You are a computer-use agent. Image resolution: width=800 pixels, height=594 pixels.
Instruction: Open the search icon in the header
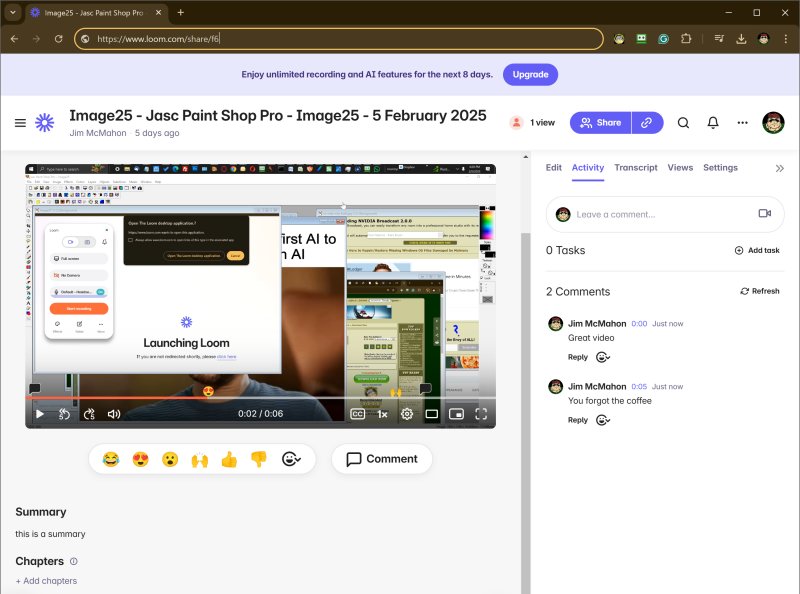point(683,122)
